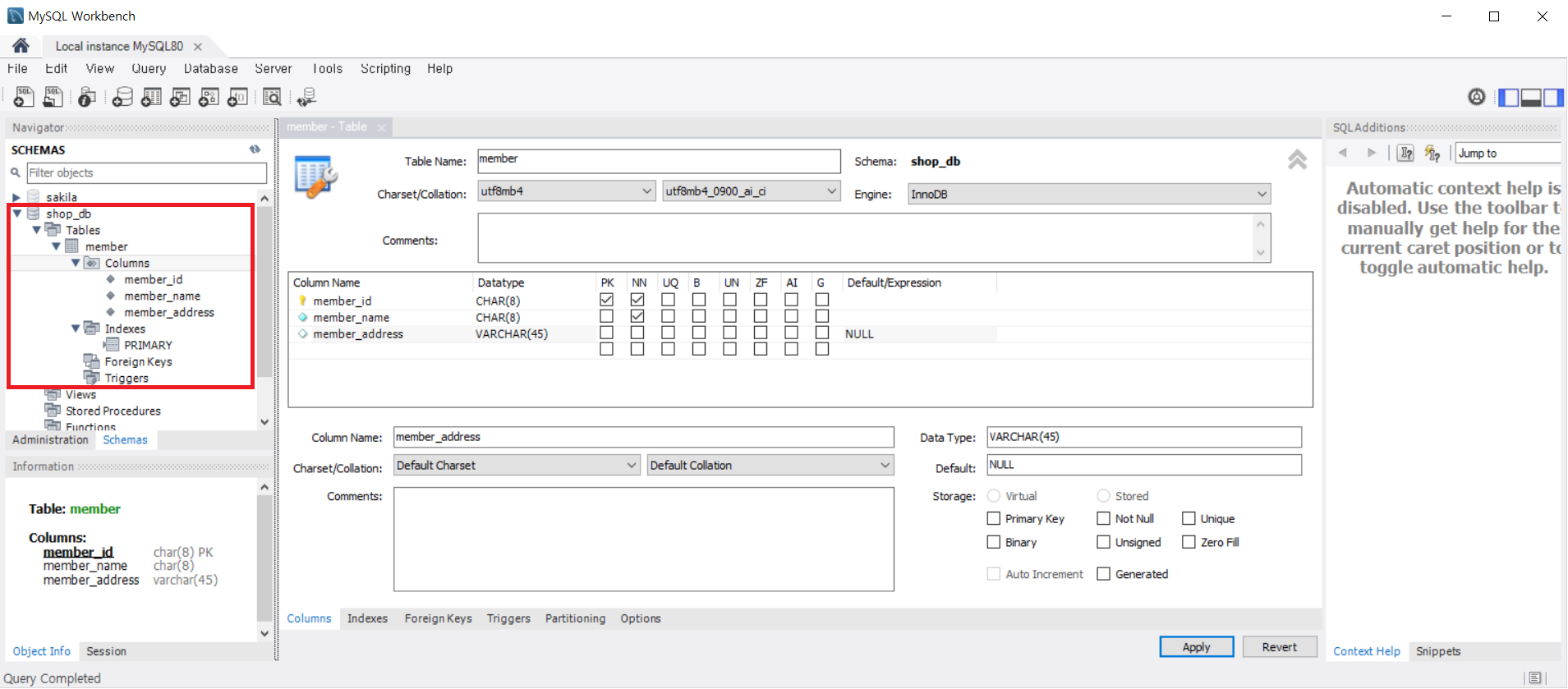Click the search table data icon
1568x689 pixels.
272,97
